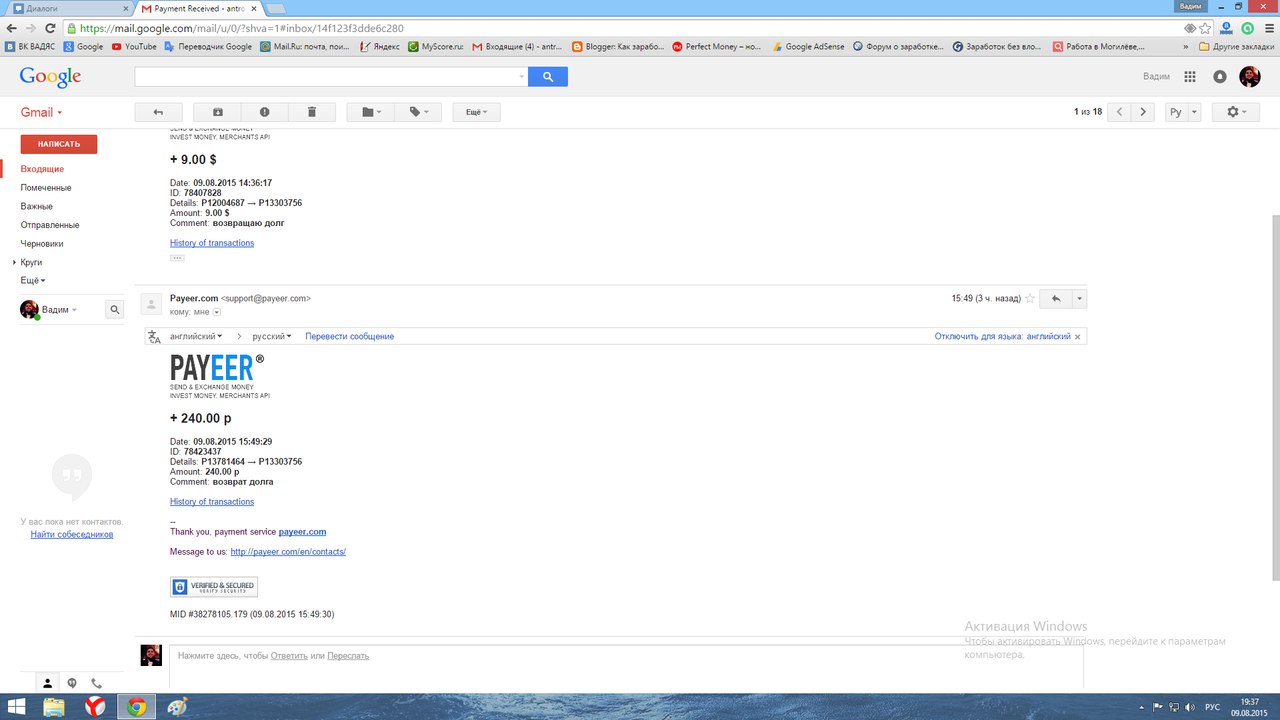
Task: Switch to the phone calls tab
Action: (x=96, y=684)
